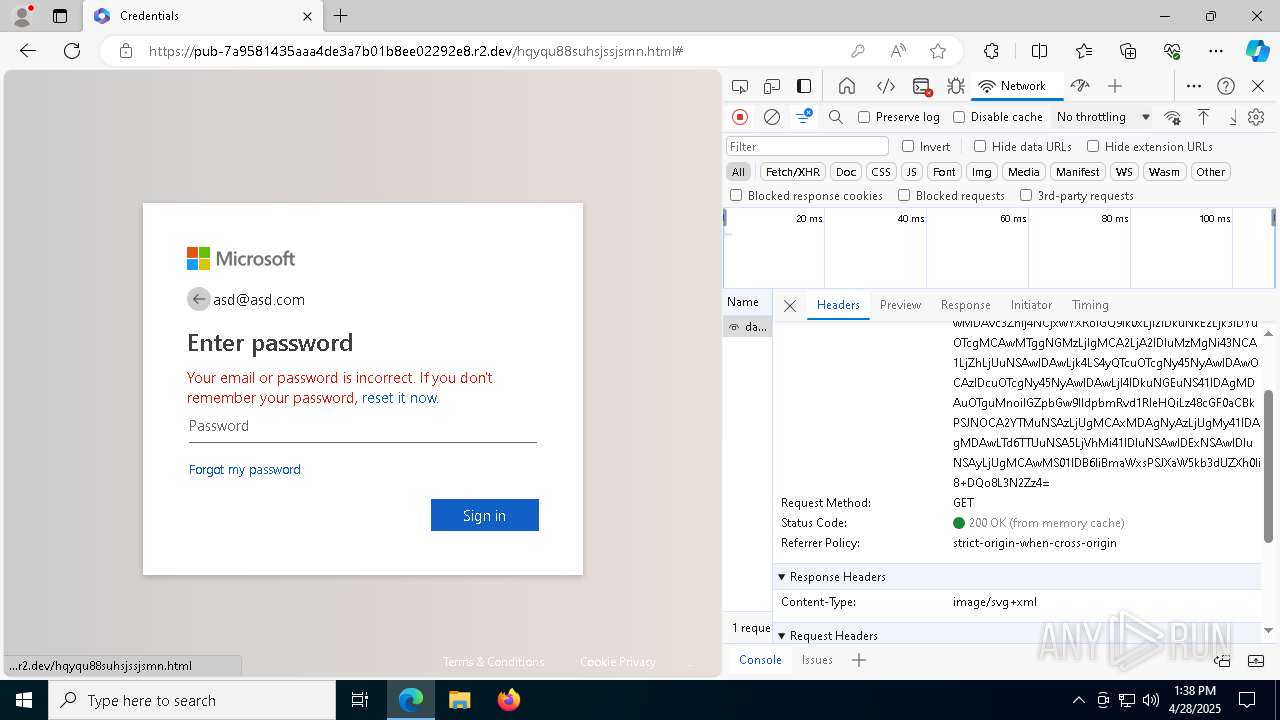Open Network settings gear icon
The height and width of the screenshot is (720, 1280).
click(1256, 117)
